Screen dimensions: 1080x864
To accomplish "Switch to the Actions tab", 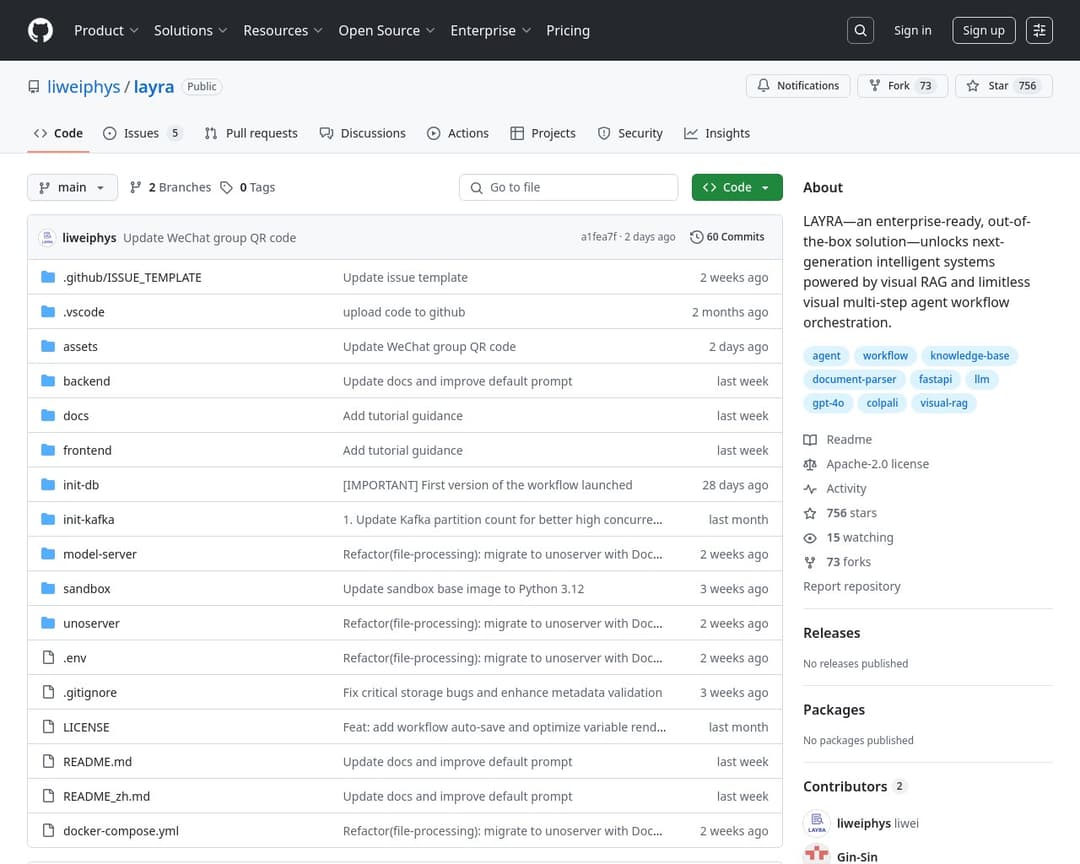I will point(458,133).
